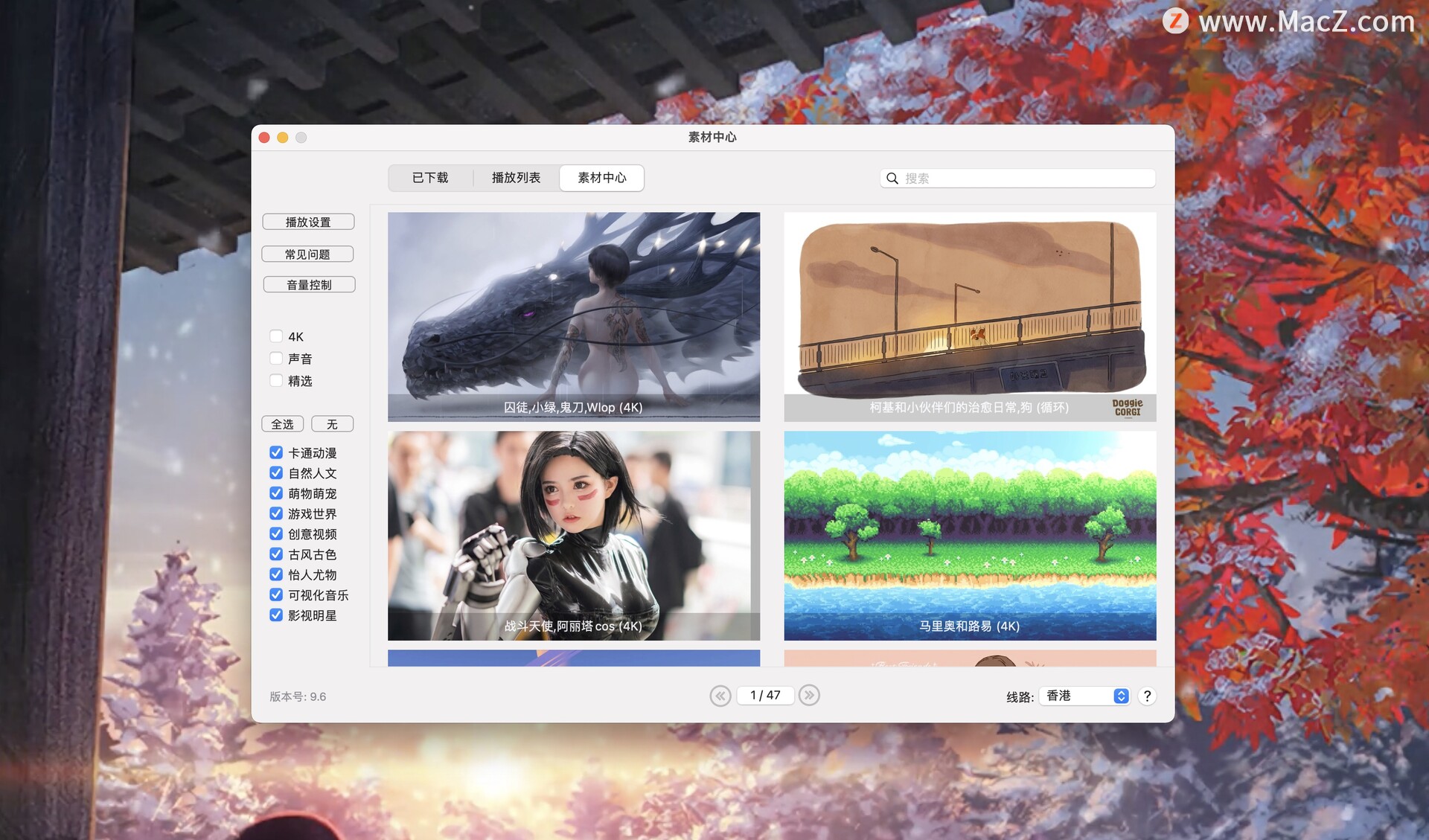Click the search magnifier icon

point(892,178)
